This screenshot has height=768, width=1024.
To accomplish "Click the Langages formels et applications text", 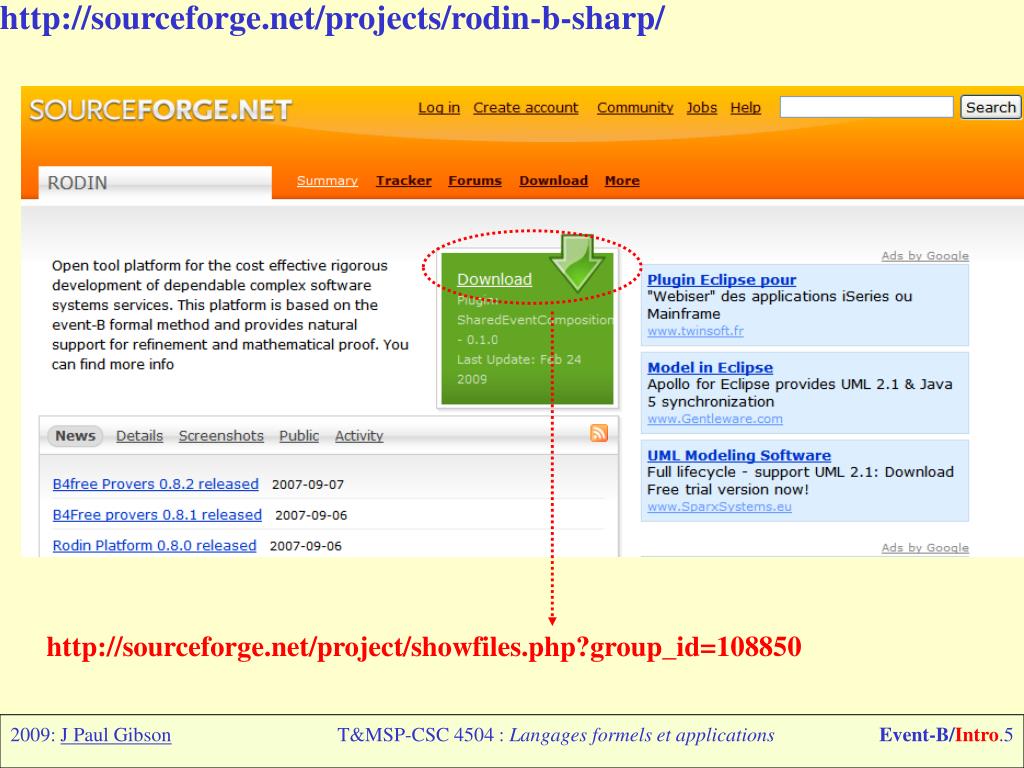I will 642,735.
